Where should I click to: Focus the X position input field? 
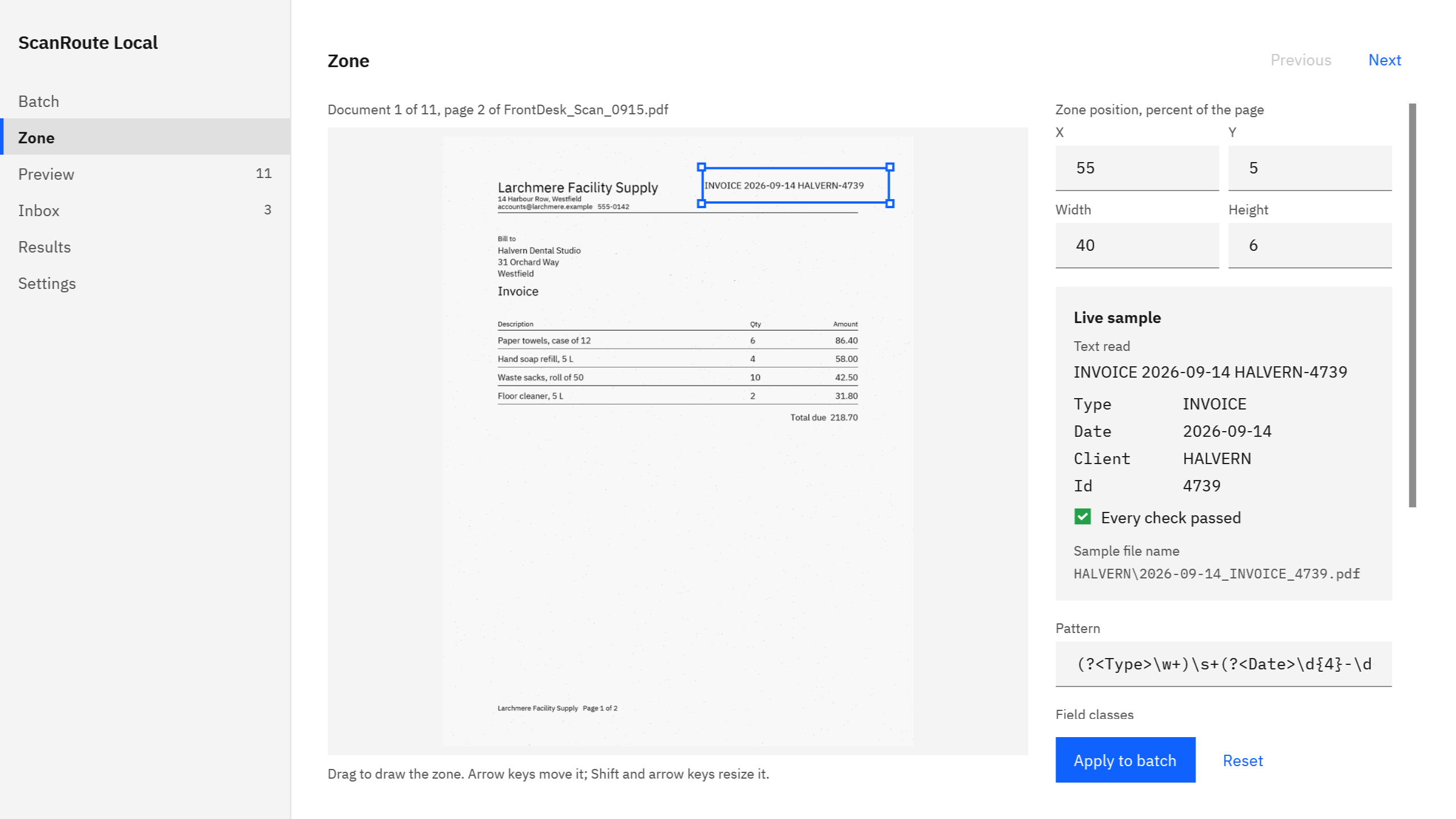tap(1137, 168)
